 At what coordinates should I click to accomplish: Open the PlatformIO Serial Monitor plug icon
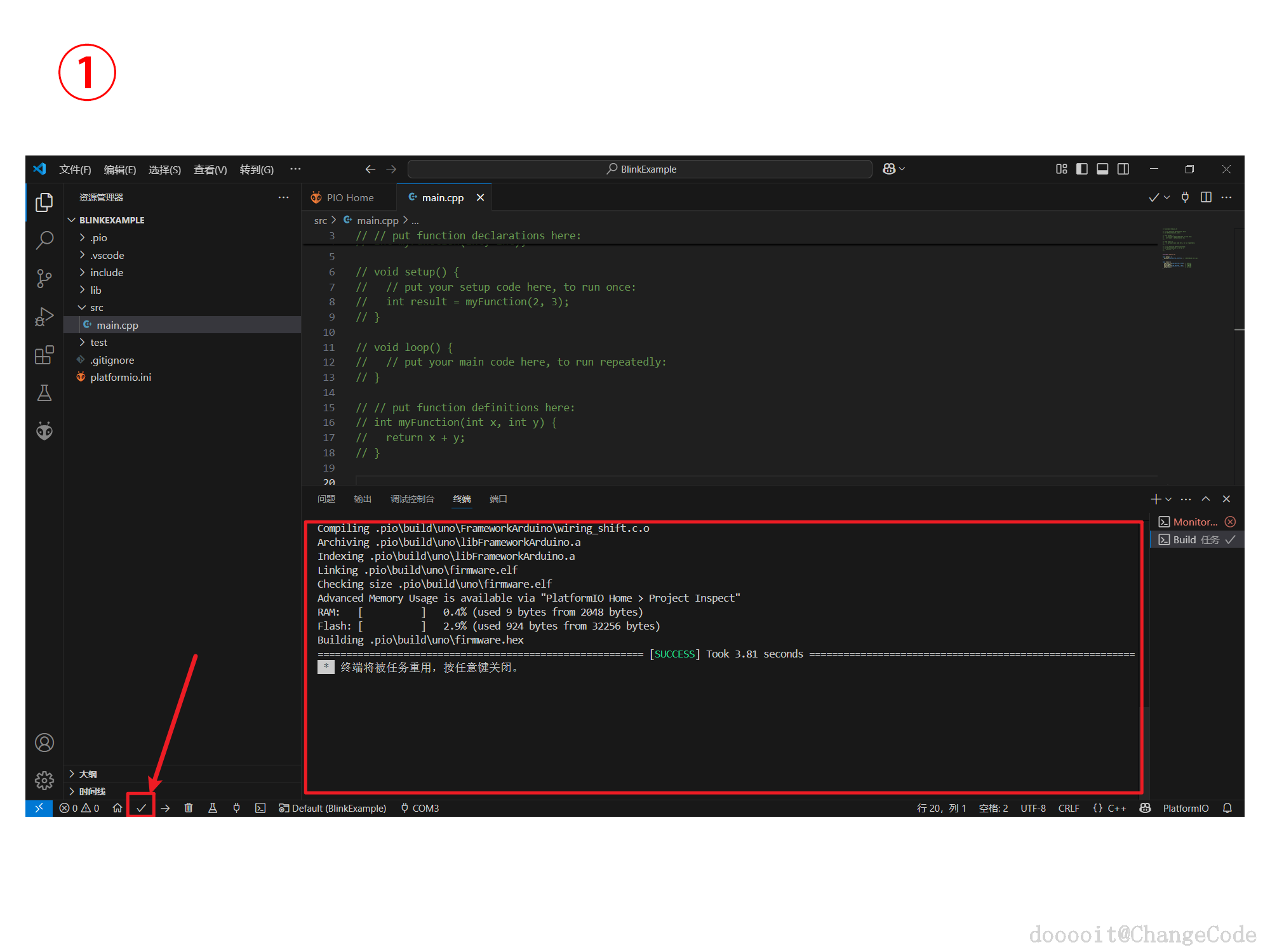coord(236,808)
